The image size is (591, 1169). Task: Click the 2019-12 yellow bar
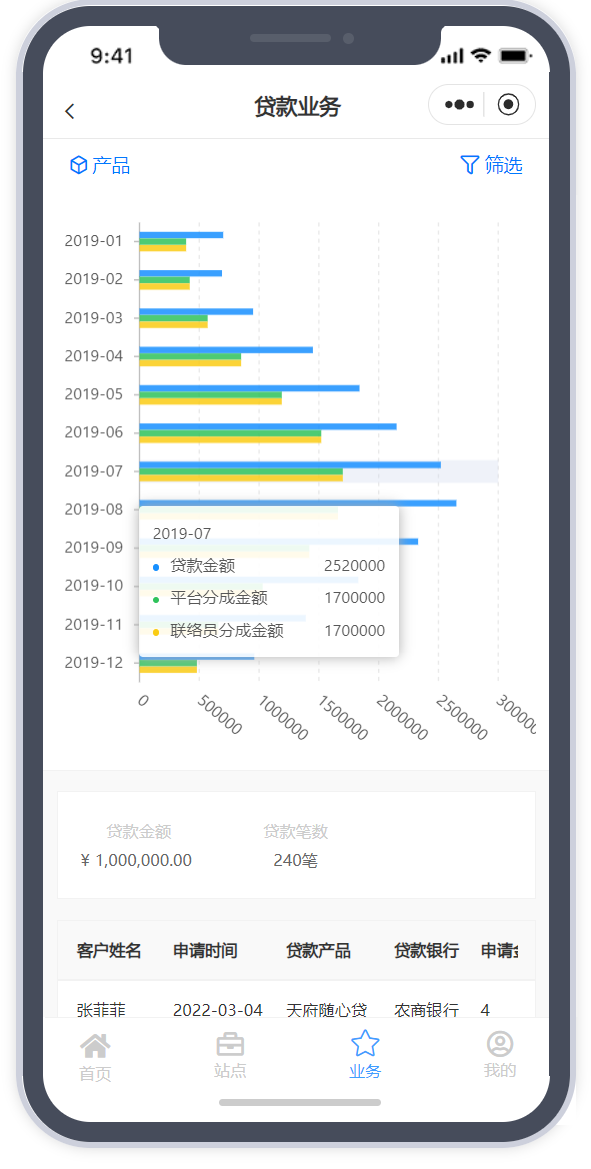point(168,669)
